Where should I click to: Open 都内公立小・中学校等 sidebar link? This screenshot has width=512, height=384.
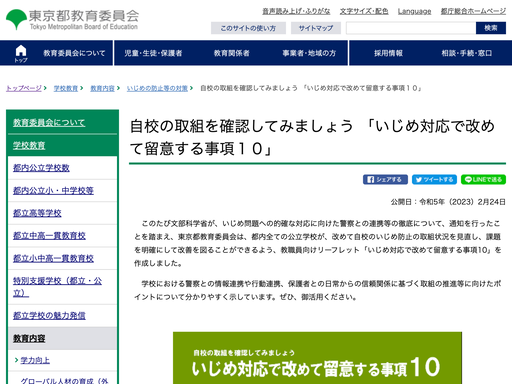[x=53, y=190]
